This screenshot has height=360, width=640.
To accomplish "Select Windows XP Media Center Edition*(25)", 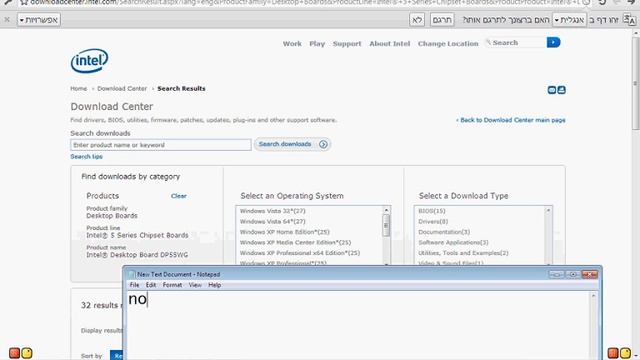I will (295, 242).
